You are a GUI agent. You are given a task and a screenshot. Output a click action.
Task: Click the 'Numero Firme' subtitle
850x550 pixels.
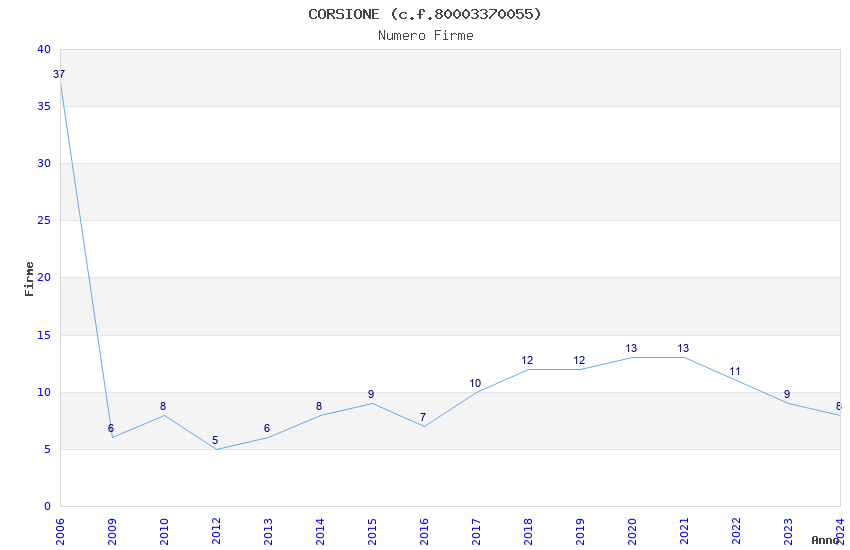tap(426, 36)
